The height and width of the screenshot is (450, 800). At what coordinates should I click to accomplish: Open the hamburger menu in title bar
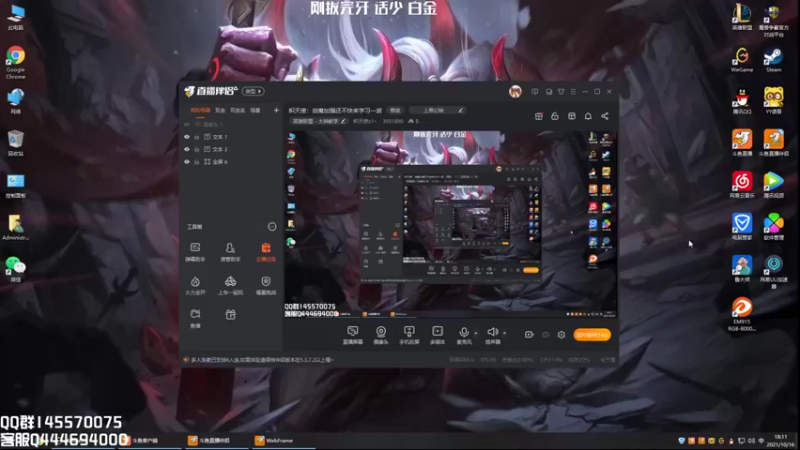coord(573,92)
